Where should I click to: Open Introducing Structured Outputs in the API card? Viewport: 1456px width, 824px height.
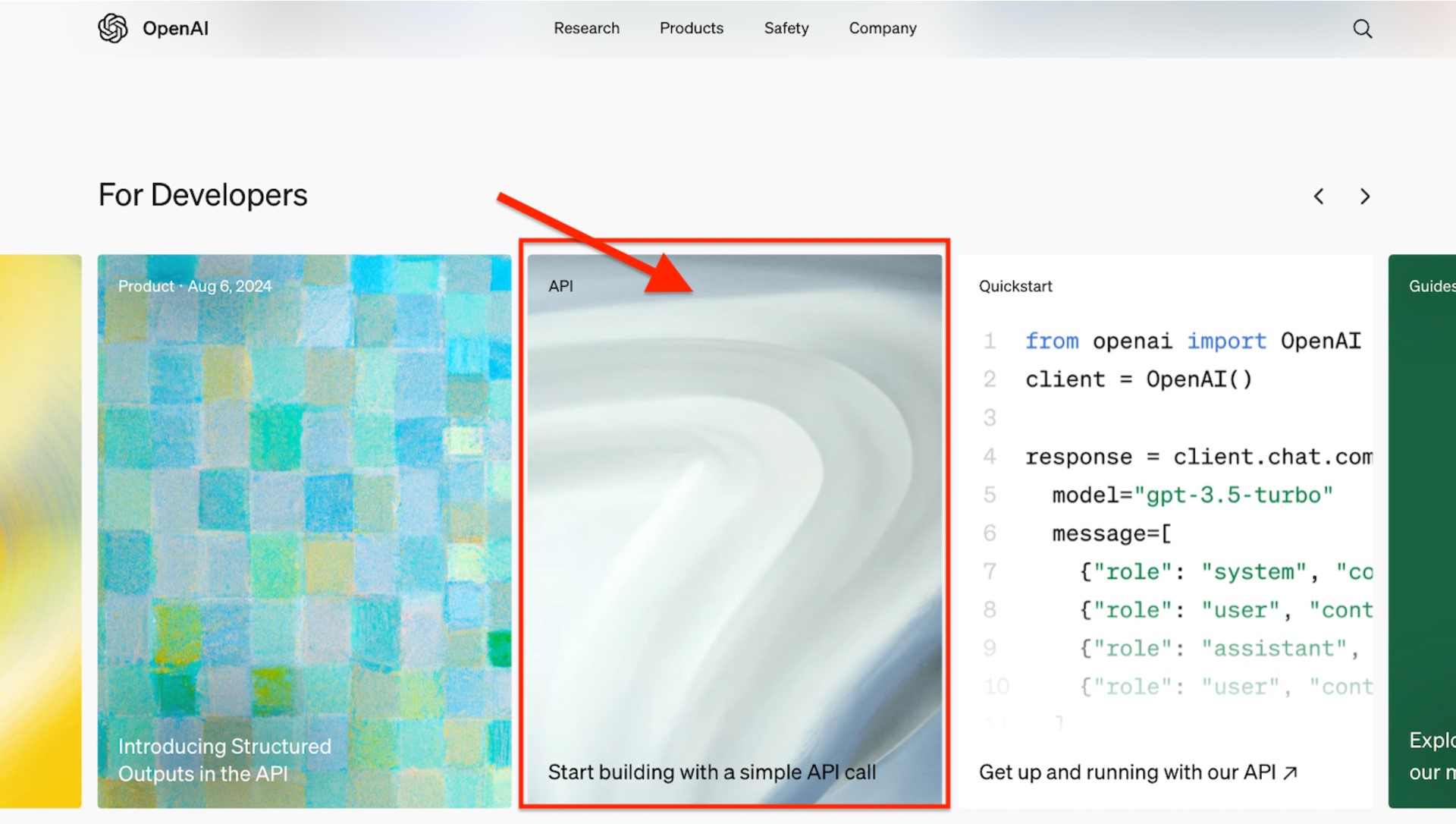click(x=304, y=531)
